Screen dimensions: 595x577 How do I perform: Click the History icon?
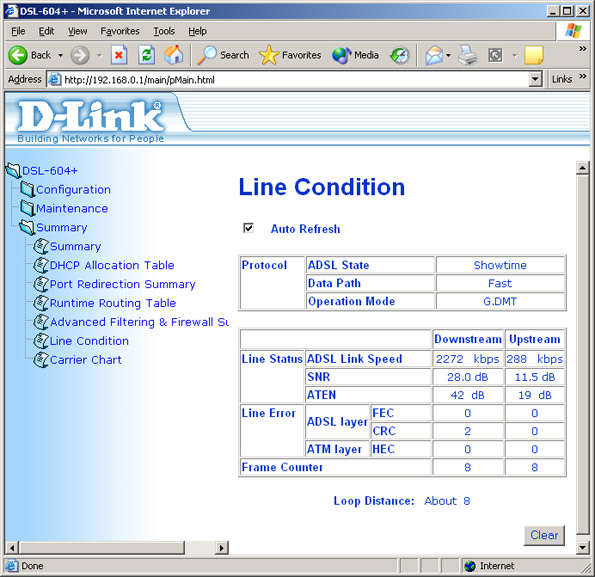tap(400, 55)
